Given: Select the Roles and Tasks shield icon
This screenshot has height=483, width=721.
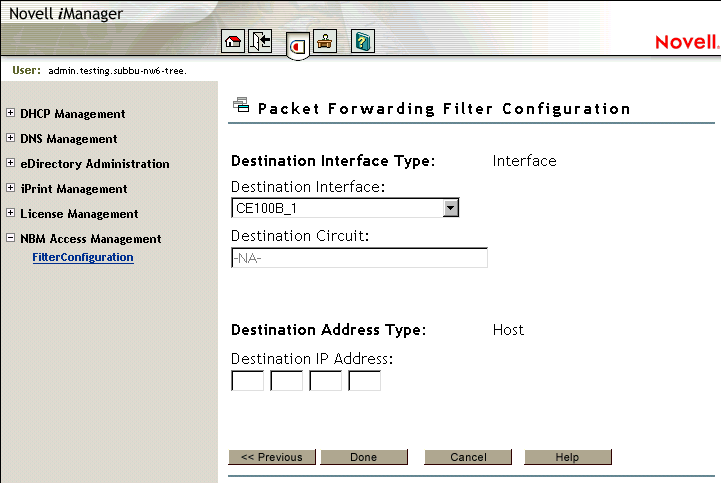Looking at the screenshot, I should click(297, 45).
